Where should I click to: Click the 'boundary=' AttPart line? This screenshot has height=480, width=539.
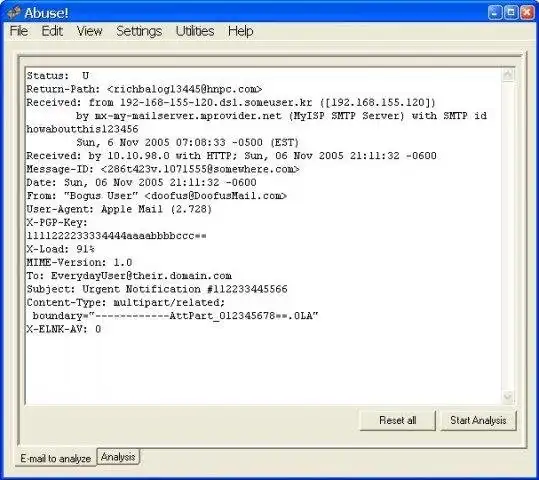(175, 316)
